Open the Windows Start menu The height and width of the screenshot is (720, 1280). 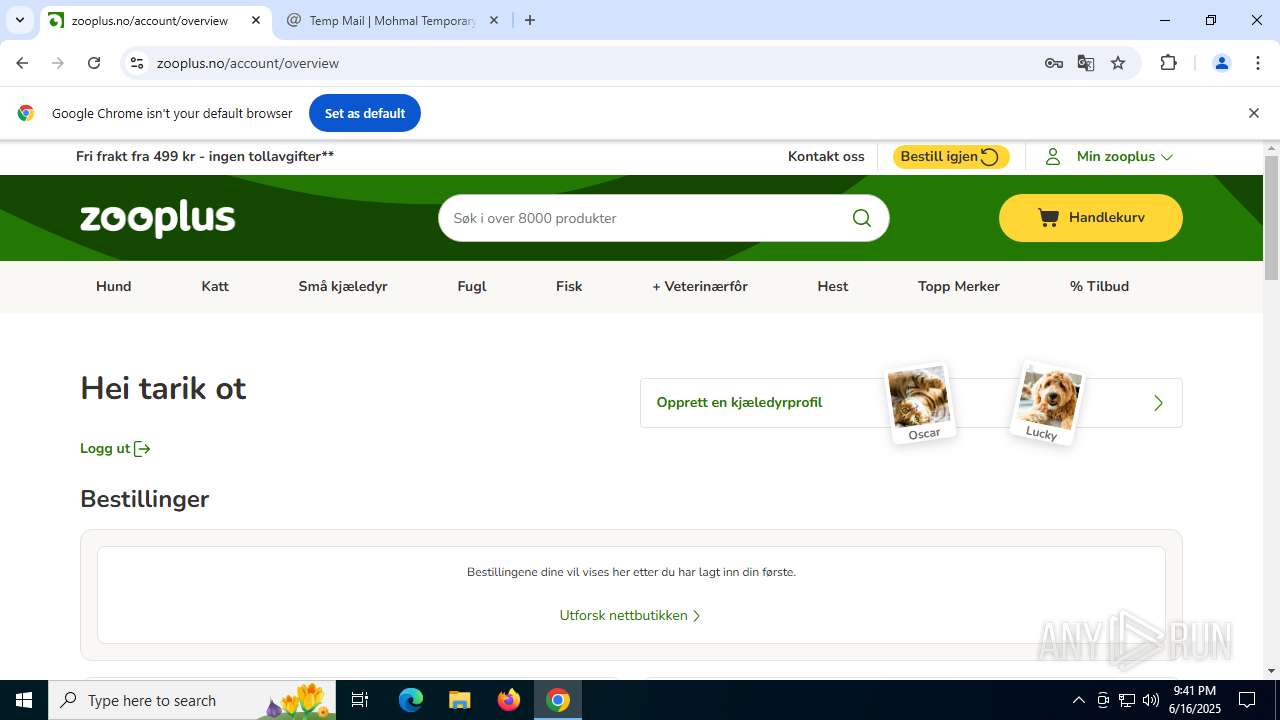[x=24, y=700]
